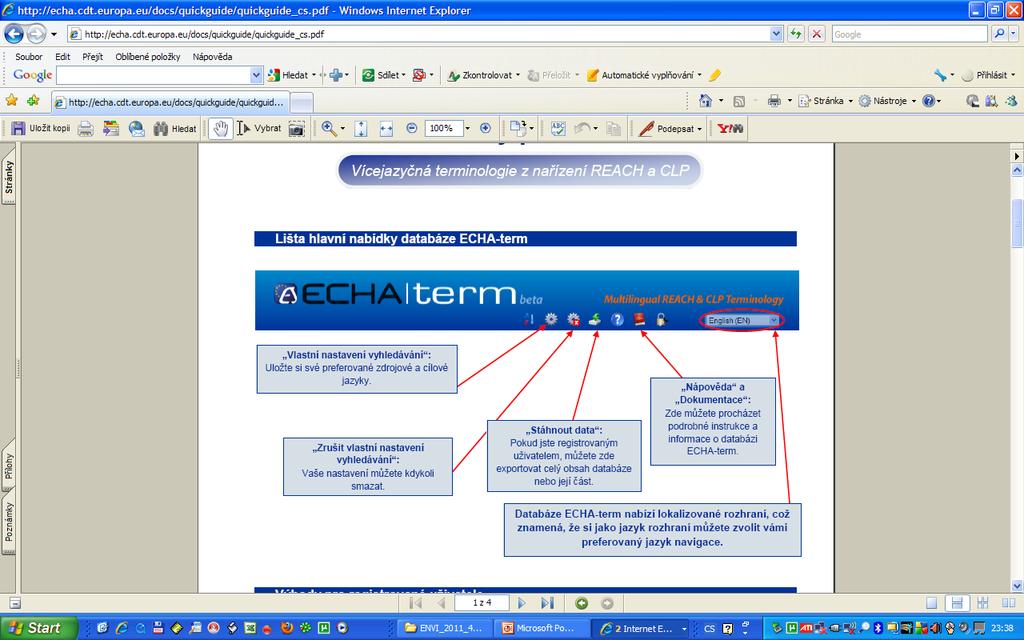
Task: Pick the magnifier Zoom In tool
Action: tap(329, 129)
